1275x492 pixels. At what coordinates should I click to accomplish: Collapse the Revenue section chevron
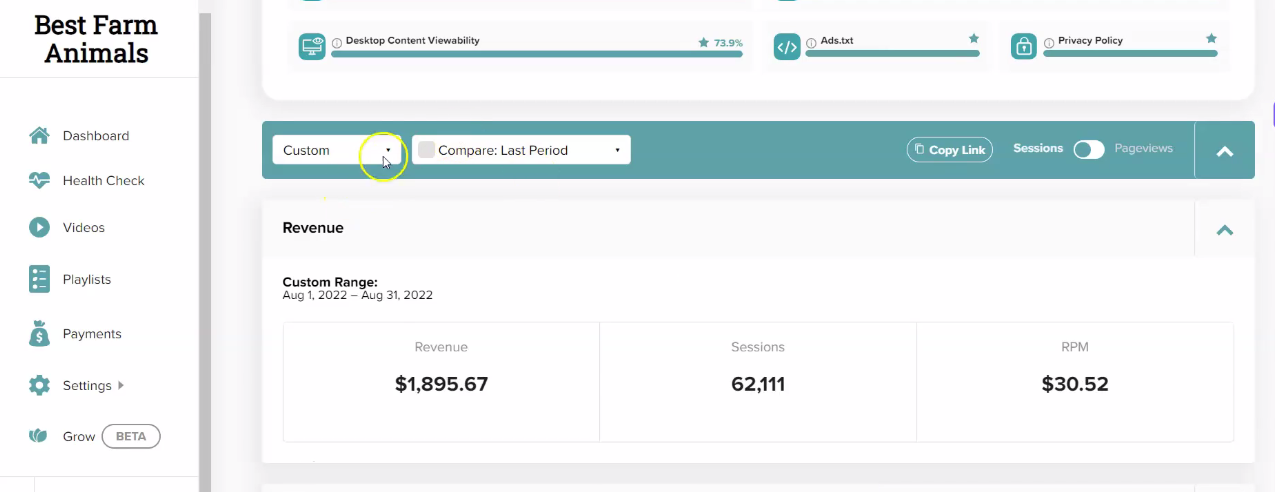click(x=1224, y=229)
